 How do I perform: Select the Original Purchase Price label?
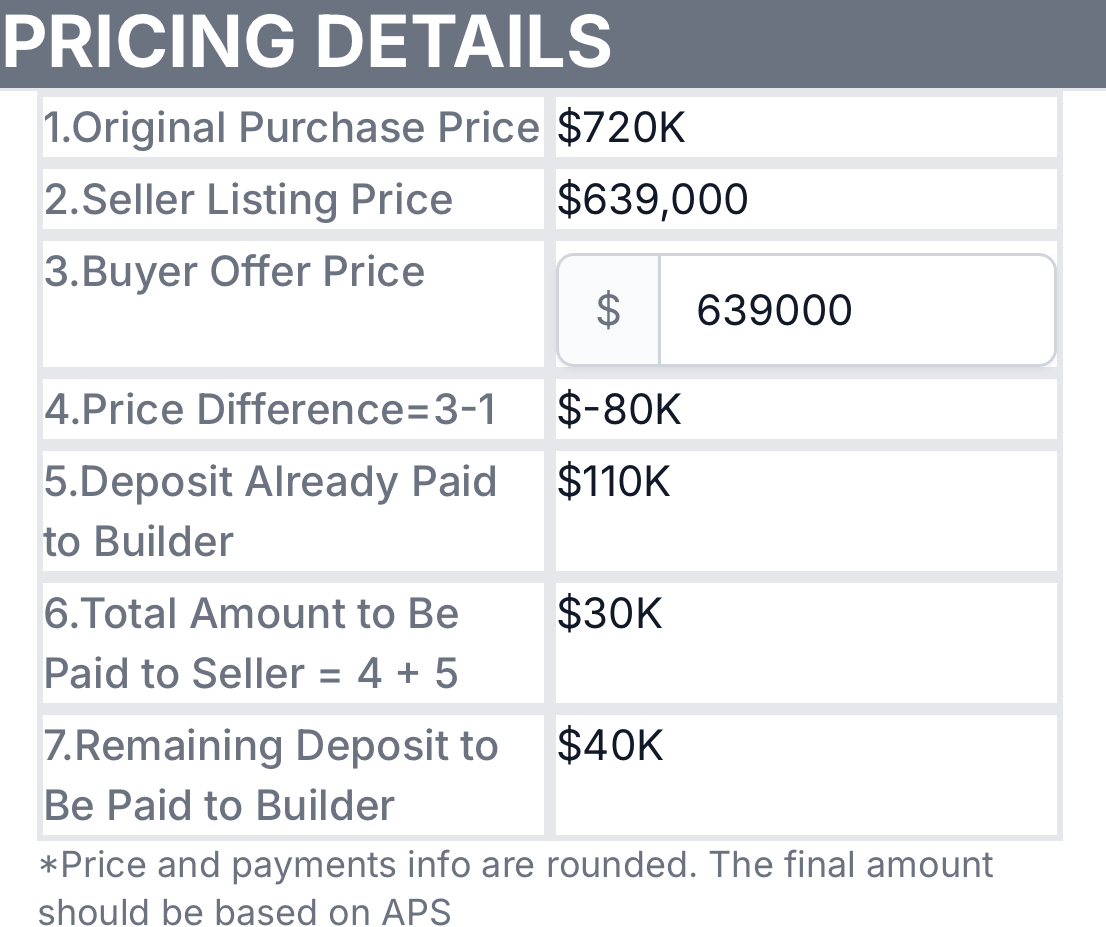291,128
